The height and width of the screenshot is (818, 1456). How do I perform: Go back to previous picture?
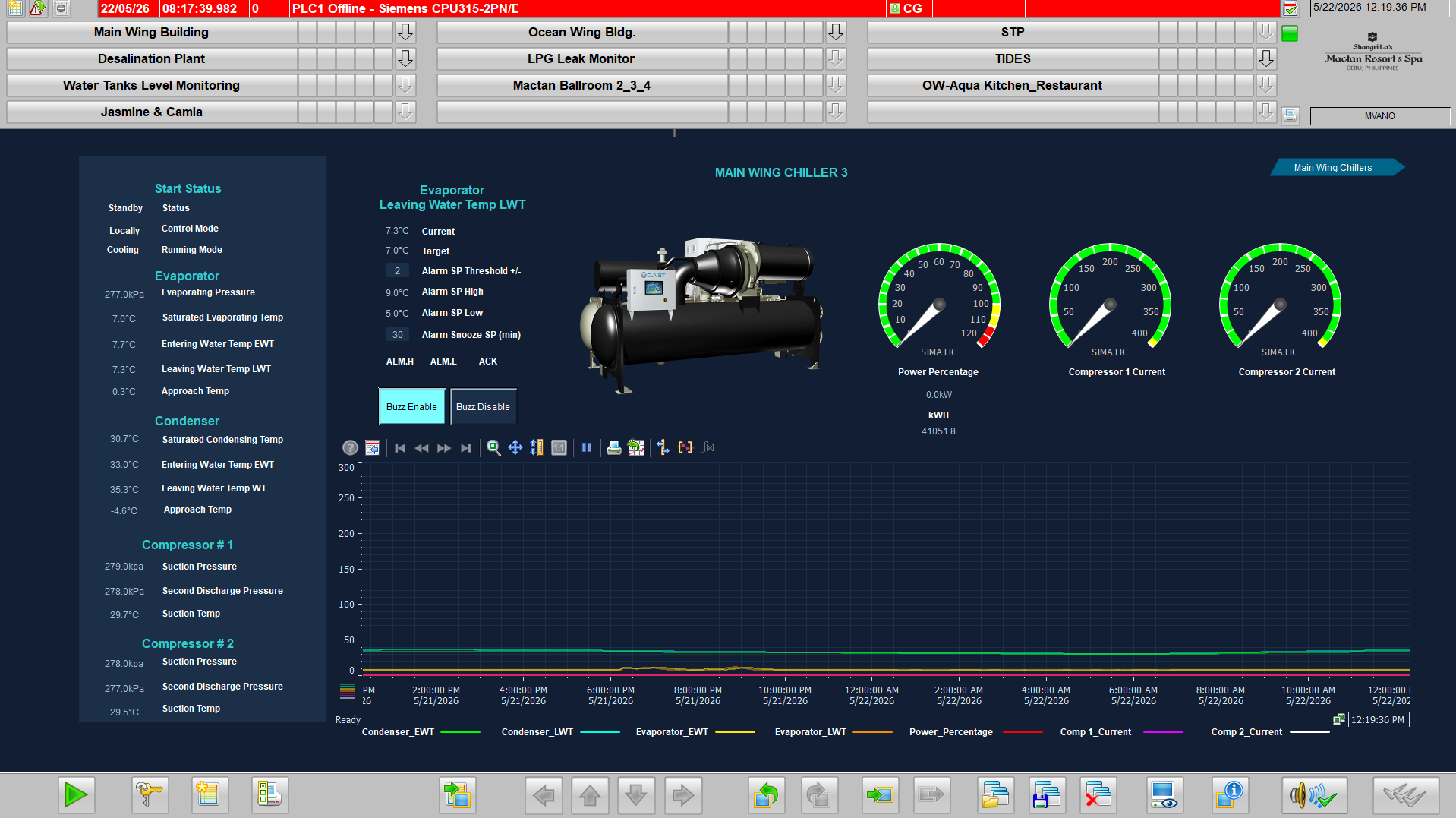click(767, 795)
